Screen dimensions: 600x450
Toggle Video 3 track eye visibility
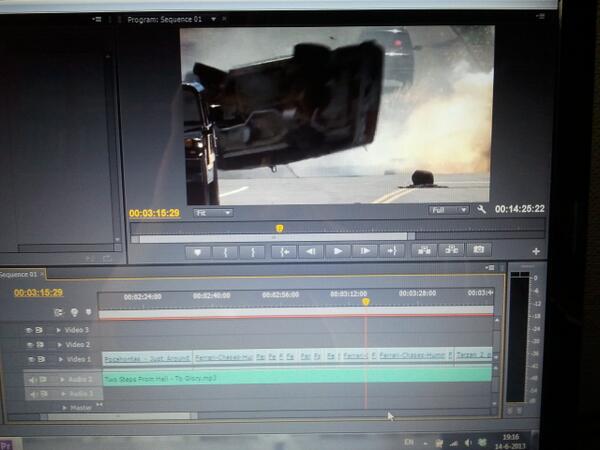(29, 330)
